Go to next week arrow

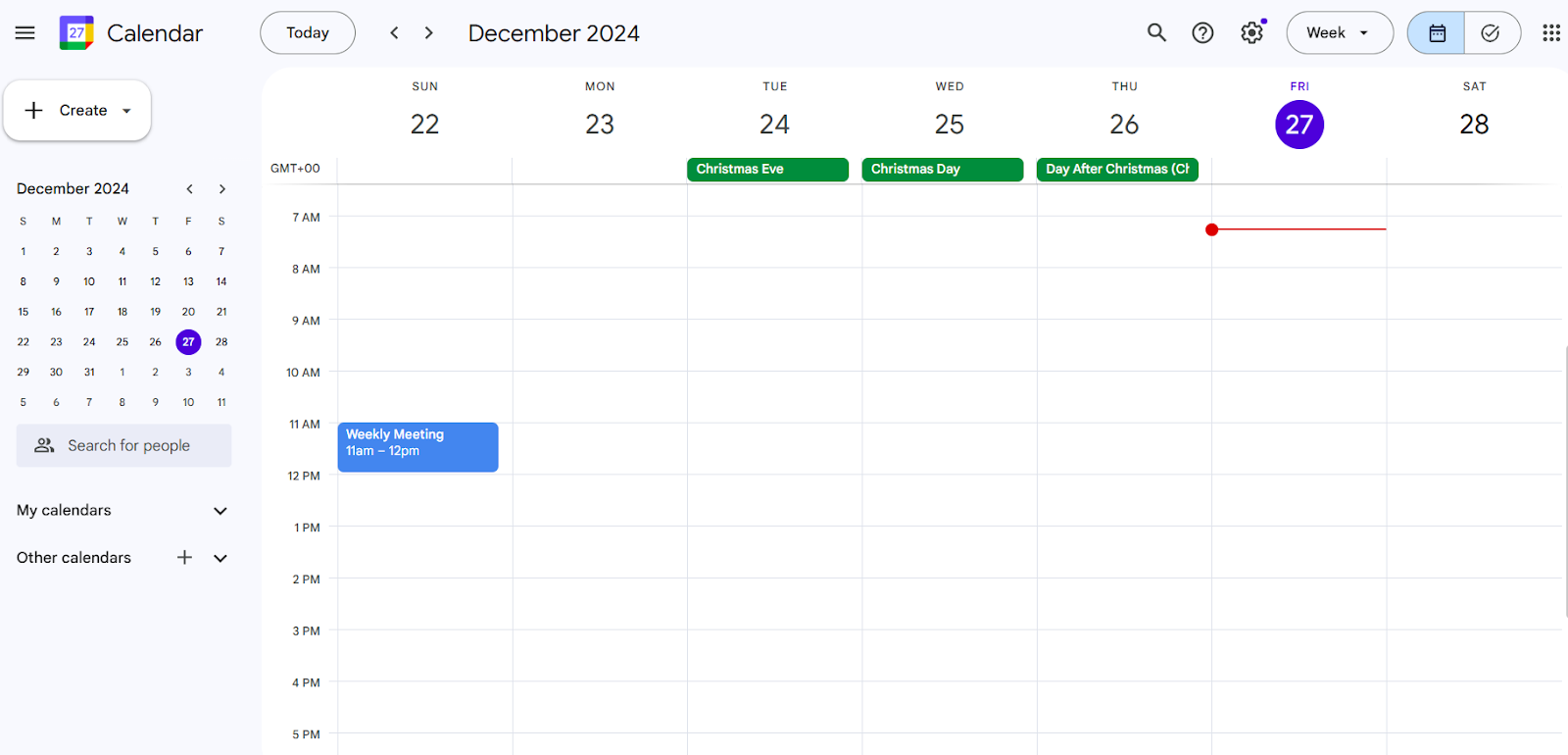click(428, 33)
